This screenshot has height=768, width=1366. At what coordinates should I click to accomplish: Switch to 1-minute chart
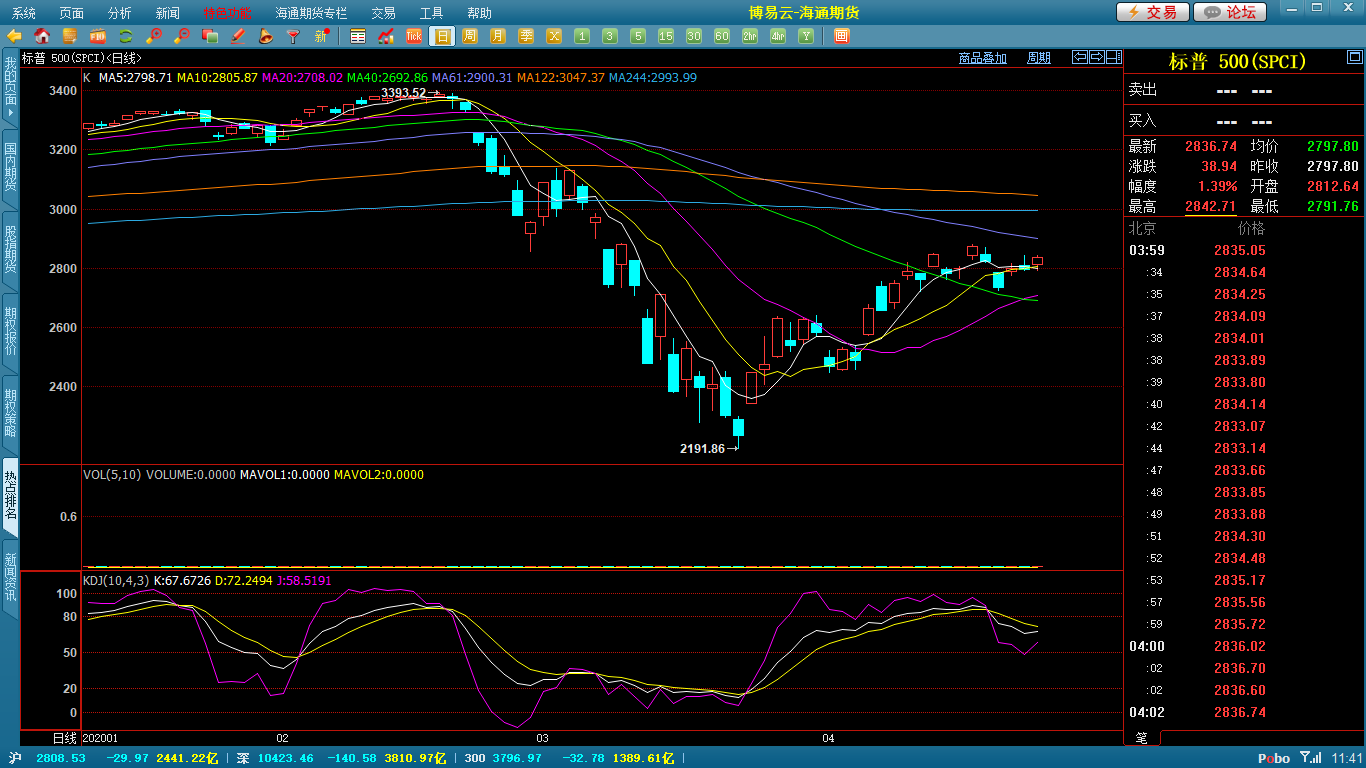(x=582, y=36)
